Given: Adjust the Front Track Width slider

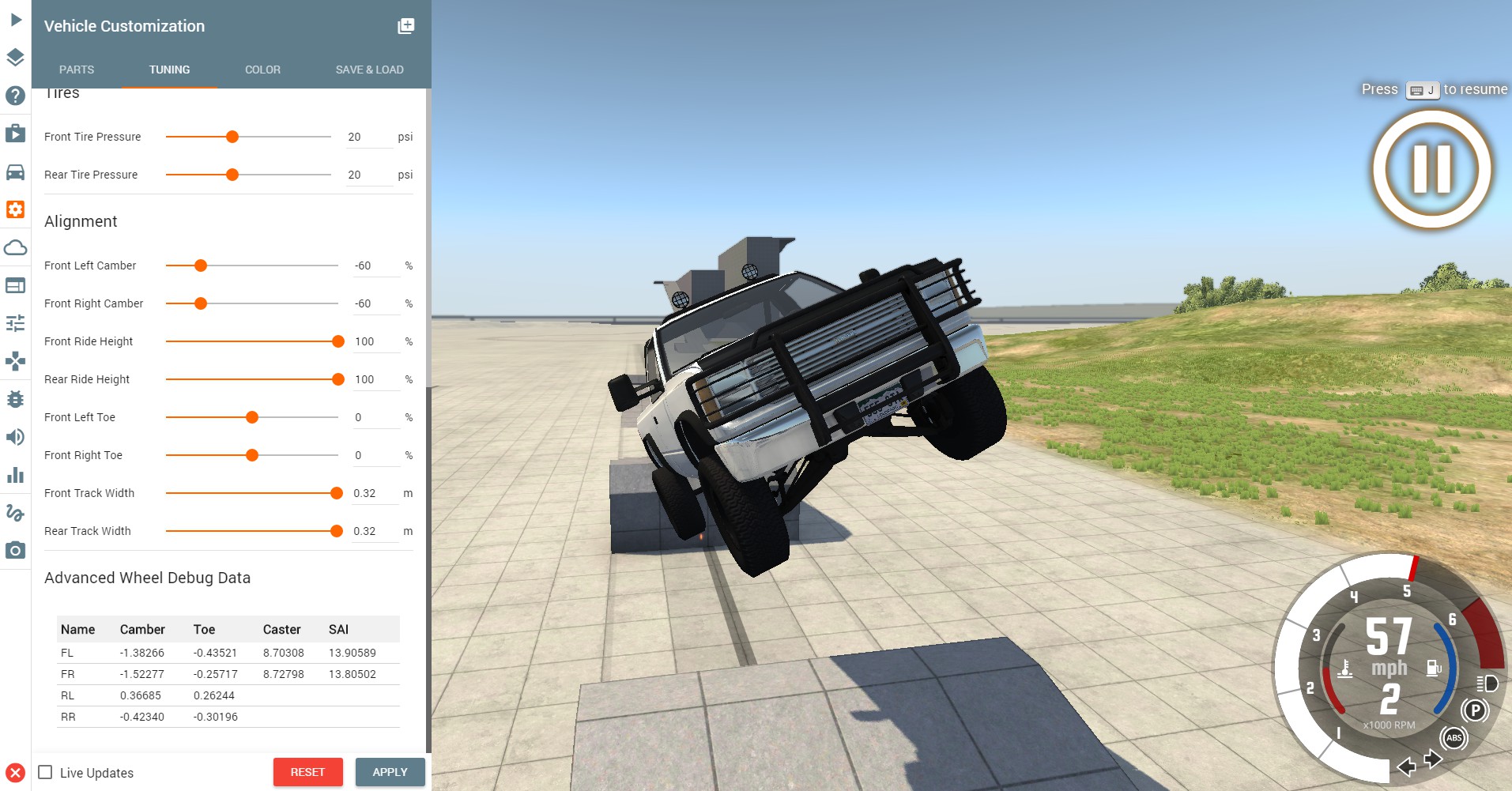Looking at the screenshot, I should (x=252, y=493).
